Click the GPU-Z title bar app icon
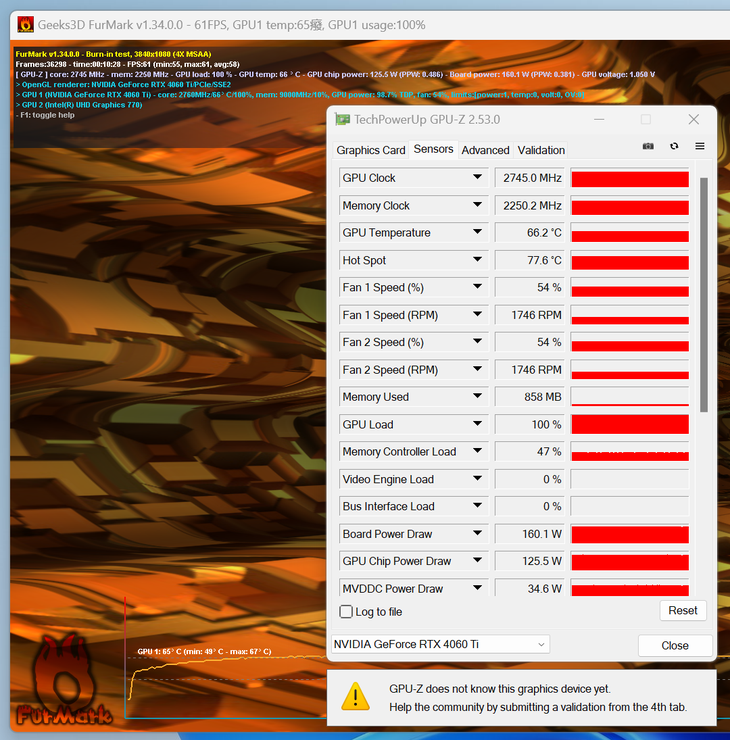Screen dimensions: 730x740 click(x=342, y=120)
